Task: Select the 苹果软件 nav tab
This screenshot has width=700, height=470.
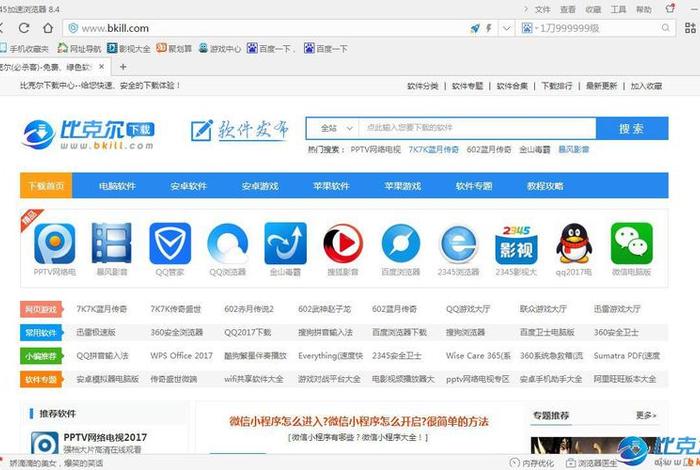Action: (x=331, y=186)
